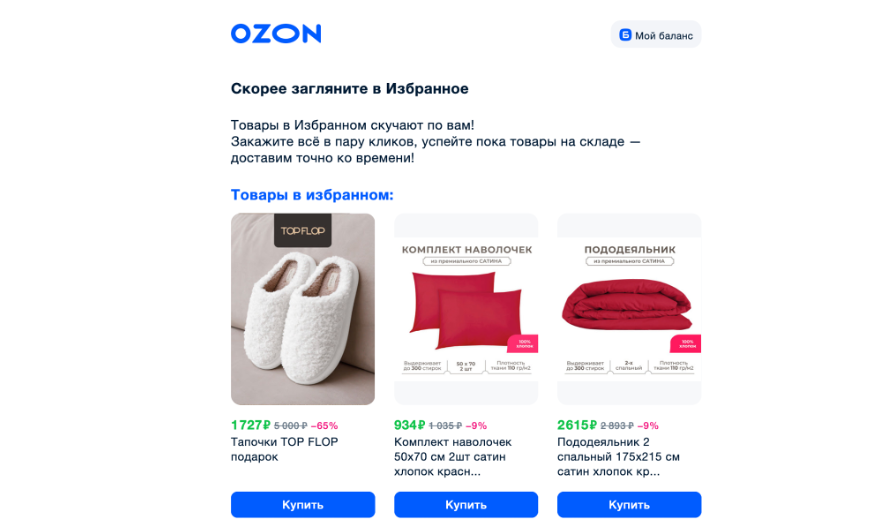Image resolution: width=894 pixels, height=528 pixels.
Task: Click the −65% discount label
Action: pyautogui.click(x=324, y=426)
